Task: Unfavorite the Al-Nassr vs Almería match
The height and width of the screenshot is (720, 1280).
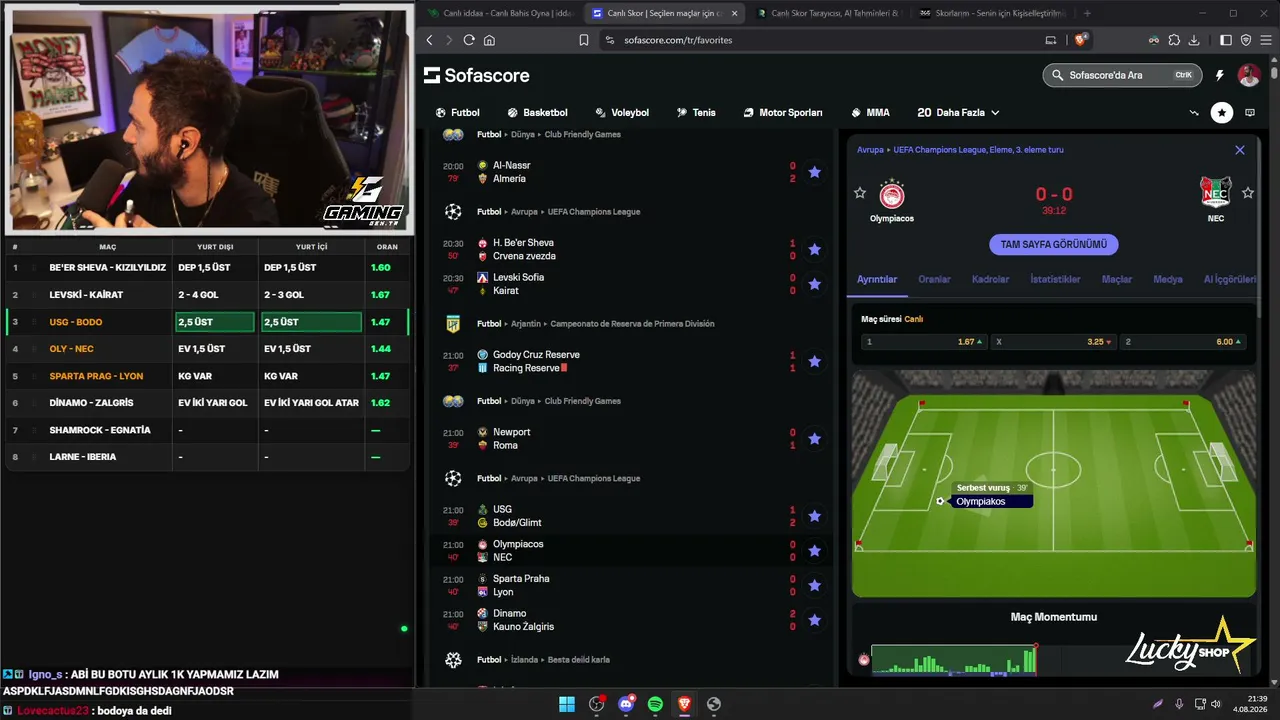Action: 814,172
